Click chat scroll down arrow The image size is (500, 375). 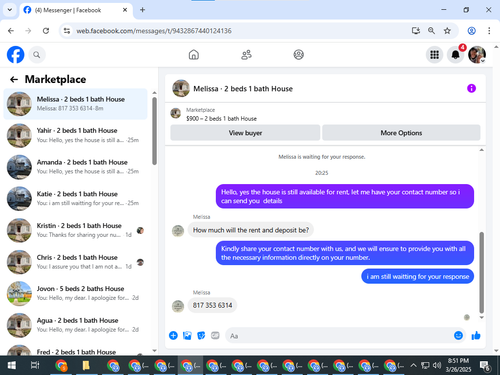pyautogui.click(x=481, y=317)
